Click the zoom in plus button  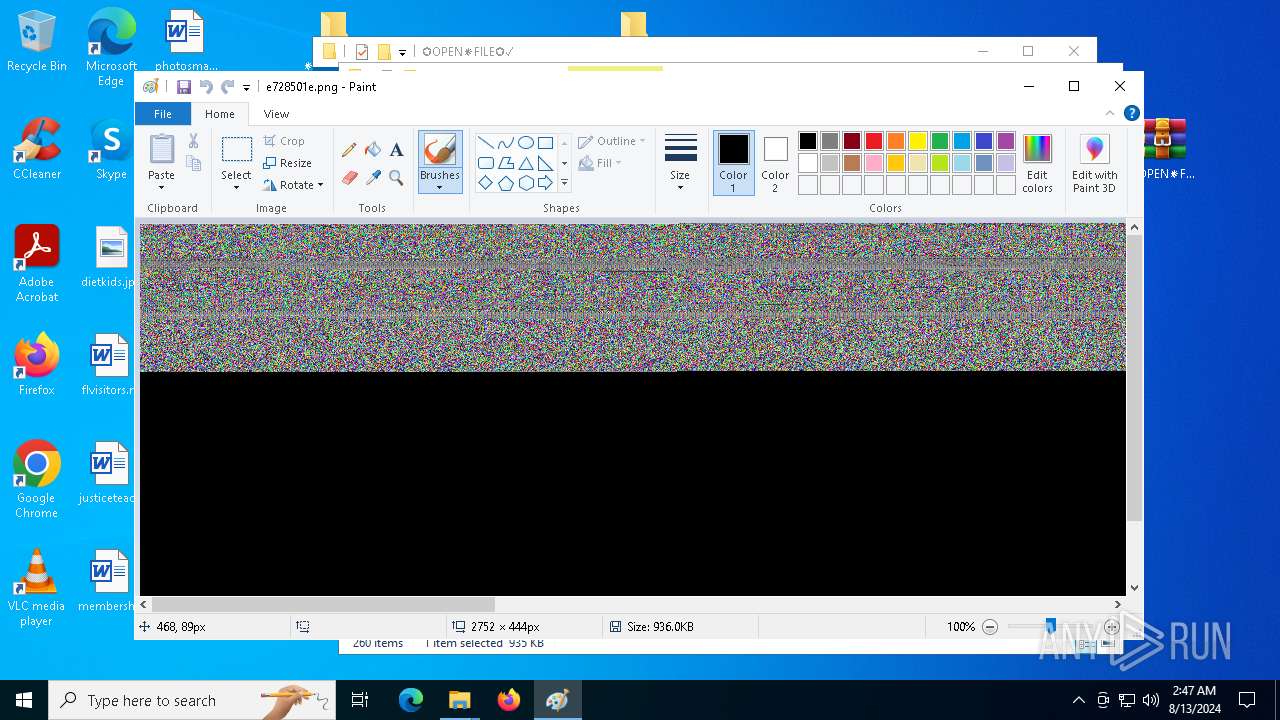(x=1112, y=627)
